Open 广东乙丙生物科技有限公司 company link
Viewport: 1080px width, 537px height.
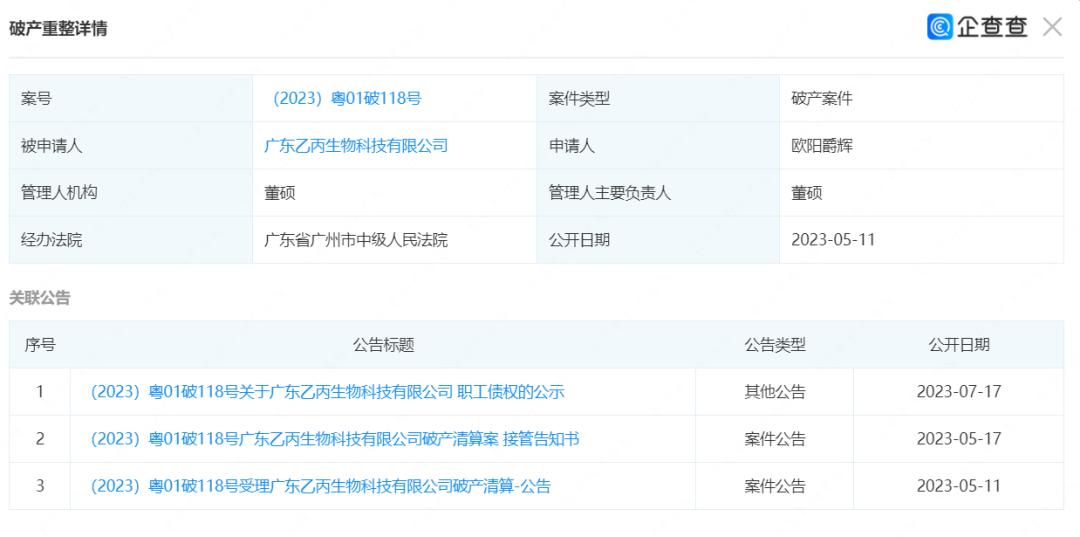356,145
